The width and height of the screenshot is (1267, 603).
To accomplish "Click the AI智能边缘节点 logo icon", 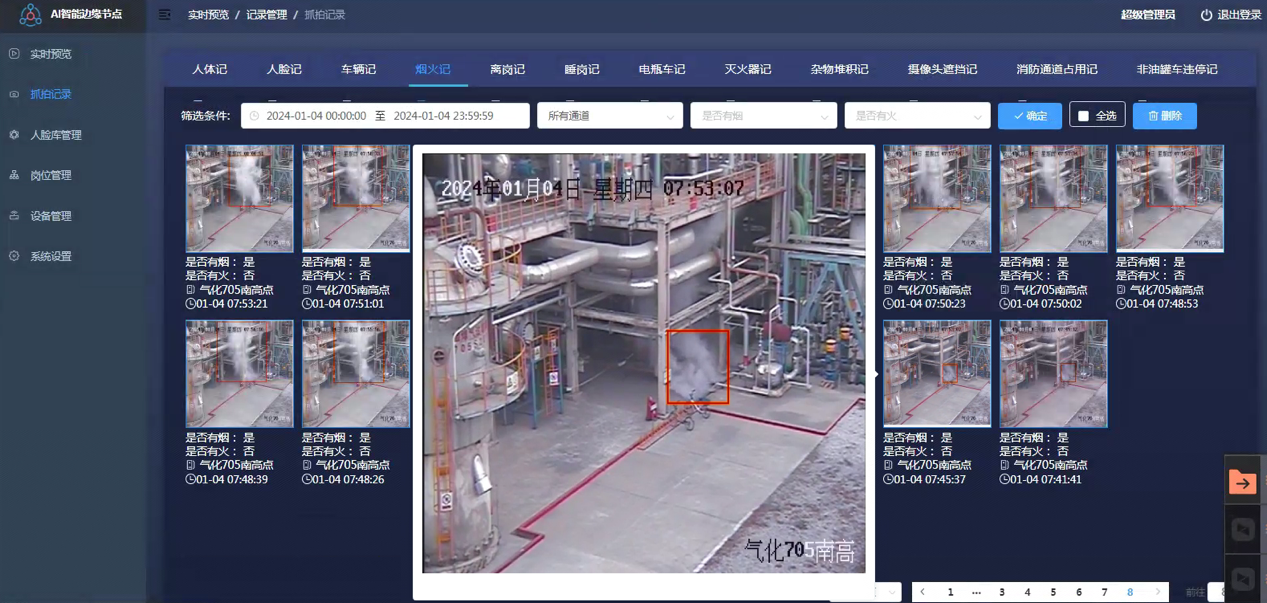I will (x=30, y=15).
